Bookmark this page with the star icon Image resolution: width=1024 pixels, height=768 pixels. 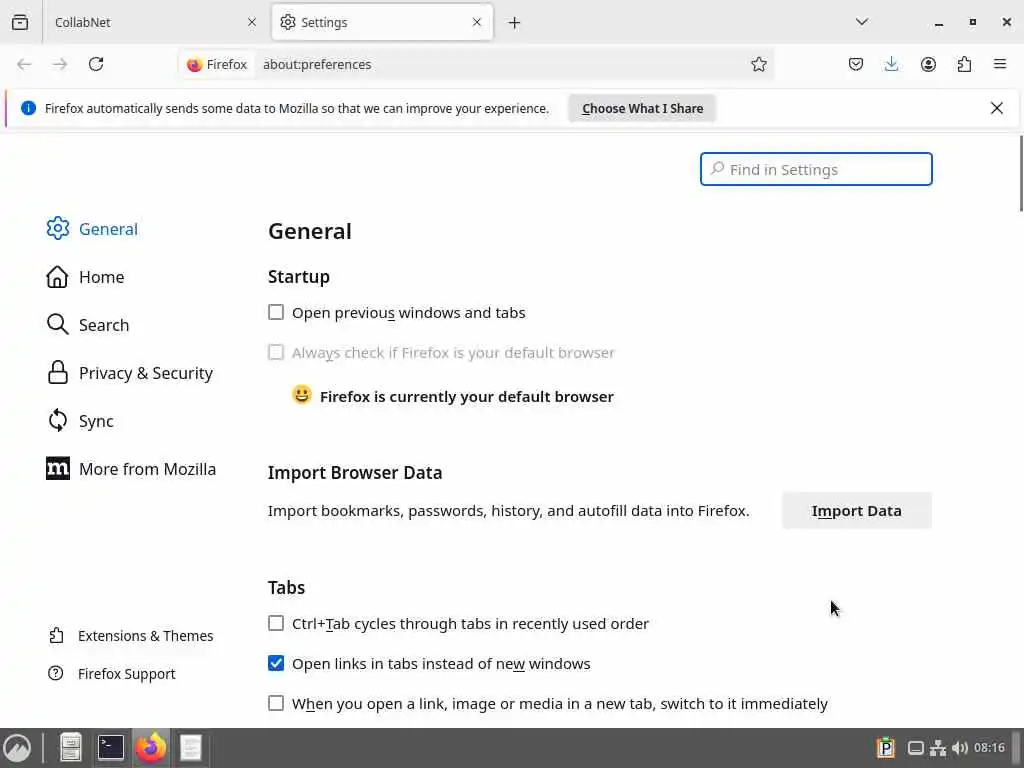(758, 64)
